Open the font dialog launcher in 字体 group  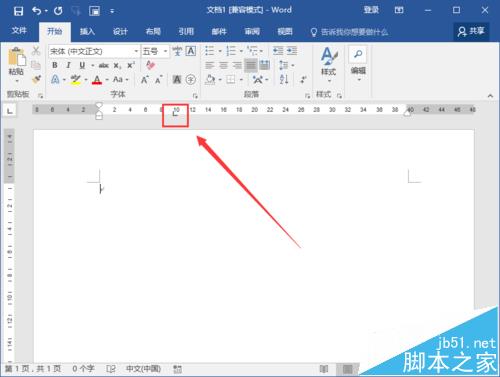[195, 96]
